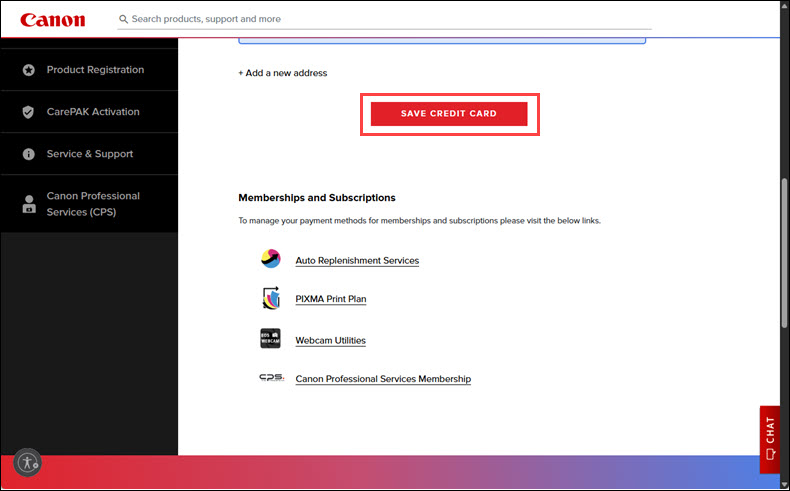Click the 'To manage your payment methods' text
The height and width of the screenshot is (491, 790).
point(419,221)
